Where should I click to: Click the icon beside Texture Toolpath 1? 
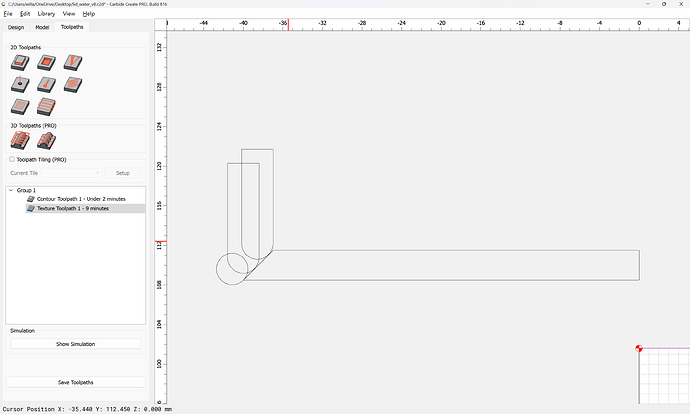tap(31, 209)
